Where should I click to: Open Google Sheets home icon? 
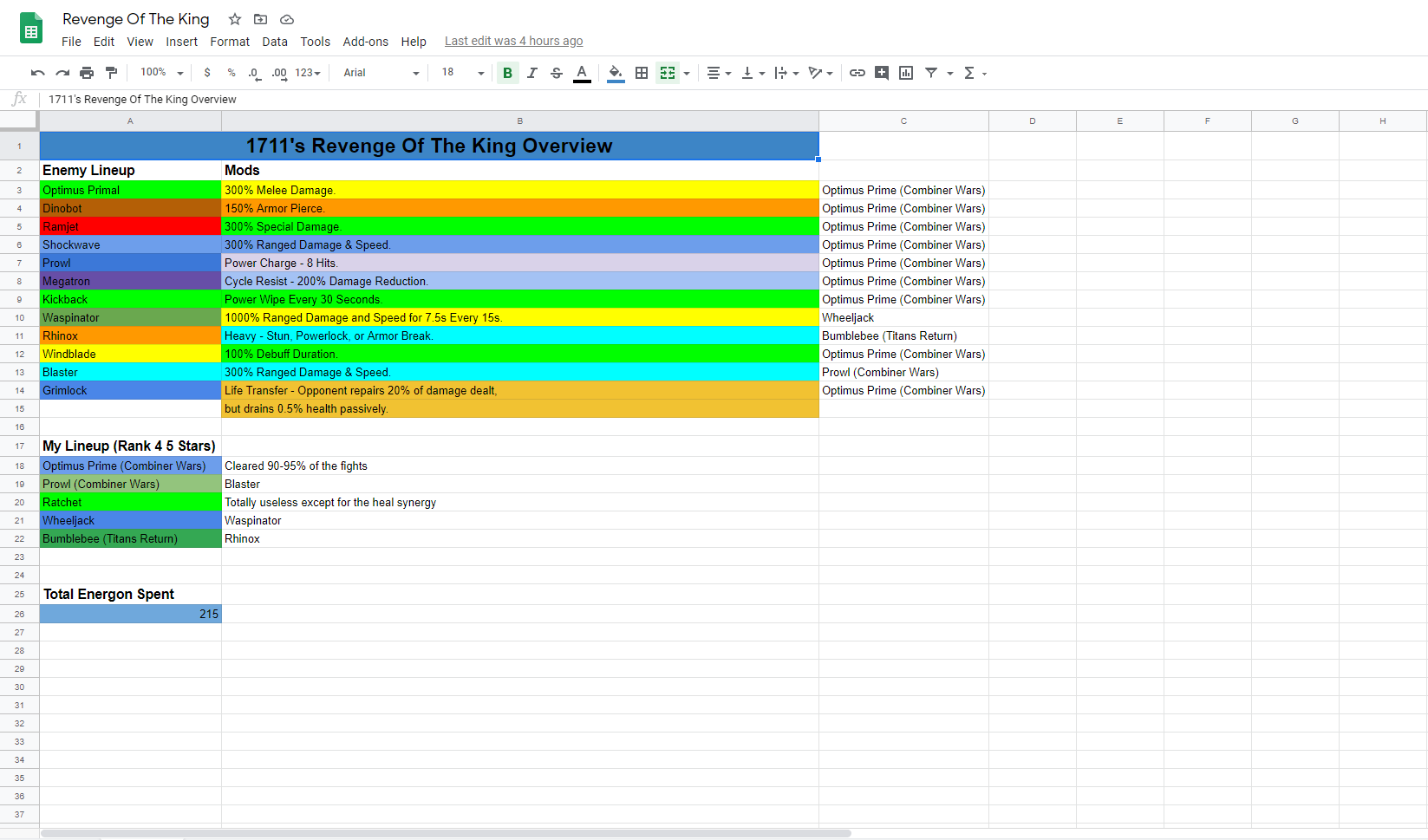(x=31, y=29)
